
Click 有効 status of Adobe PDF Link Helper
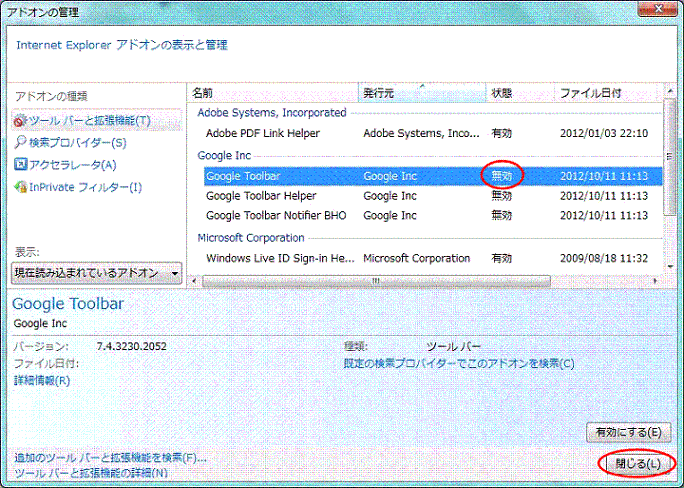[x=502, y=133]
